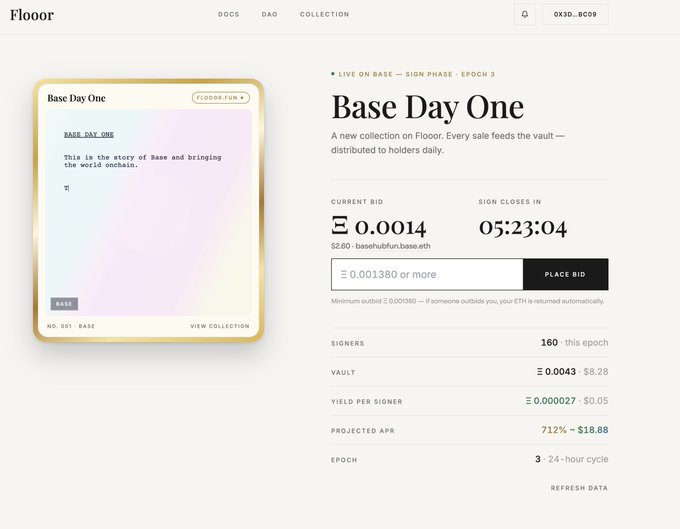Viewport: 680px width, 529px height.
Task: Click the bidder name basehubfun.base.eth
Action: pos(393,246)
